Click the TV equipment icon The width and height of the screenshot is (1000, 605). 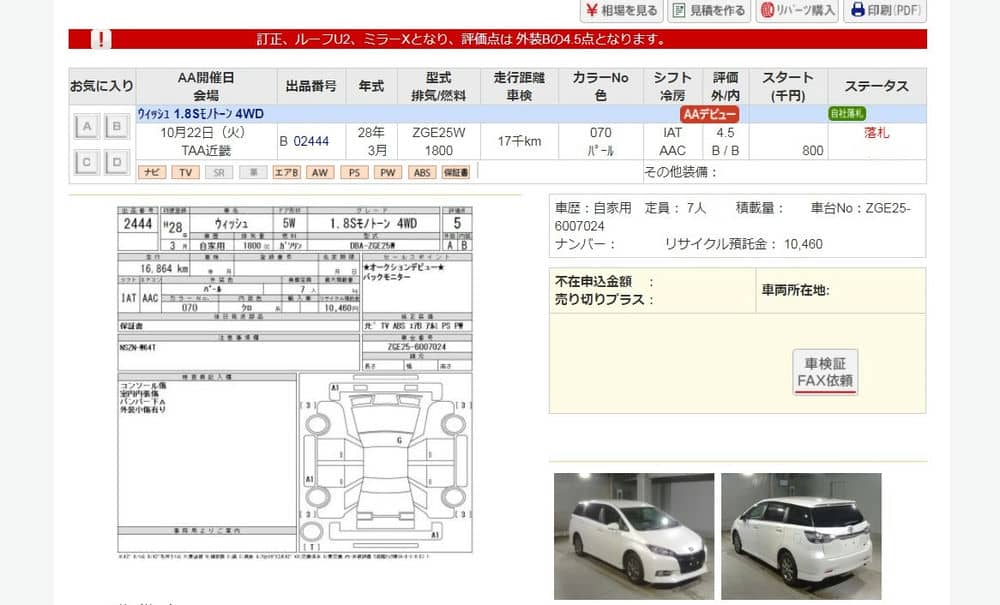186,172
